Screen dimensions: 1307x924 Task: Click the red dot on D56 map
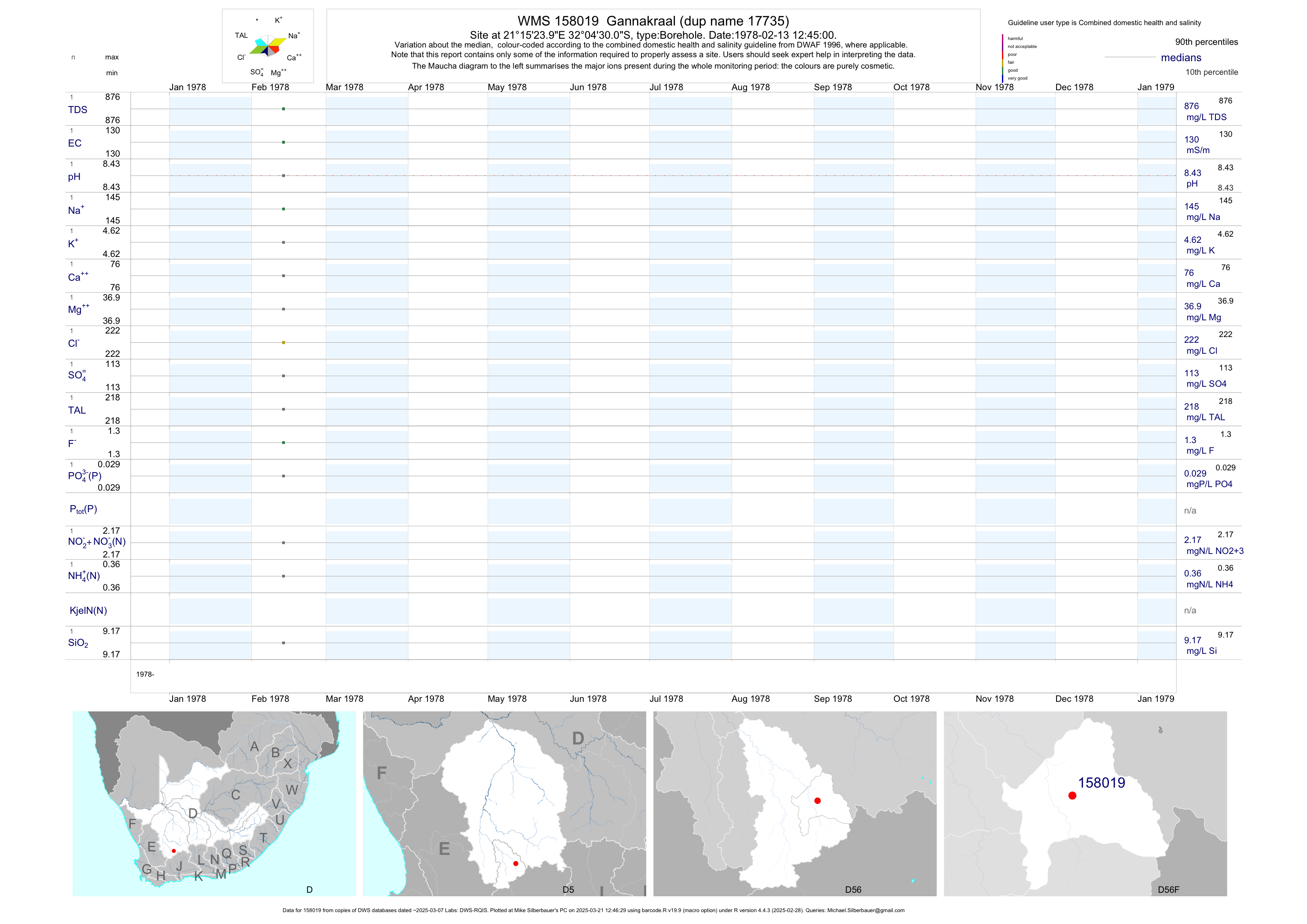(x=817, y=800)
